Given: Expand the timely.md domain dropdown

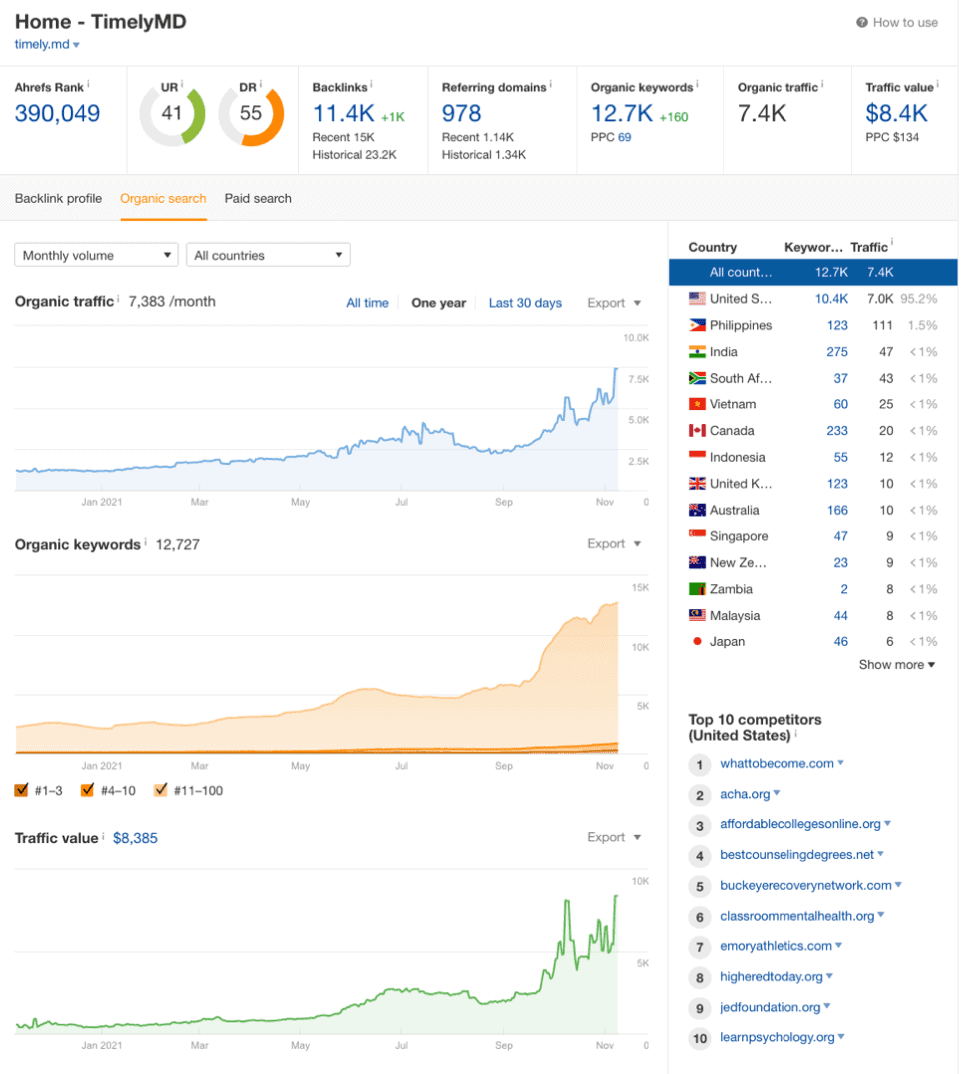Looking at the screenshot, I should [76, 45].
